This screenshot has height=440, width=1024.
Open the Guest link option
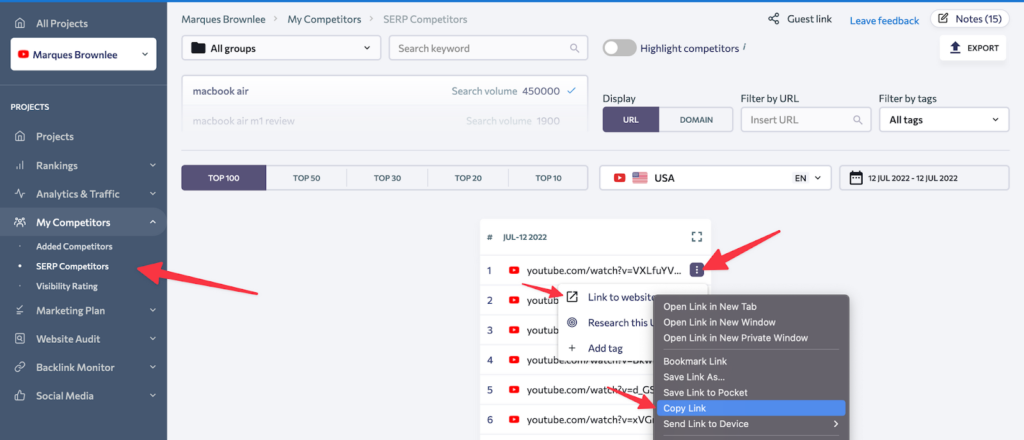click(809, 19)
